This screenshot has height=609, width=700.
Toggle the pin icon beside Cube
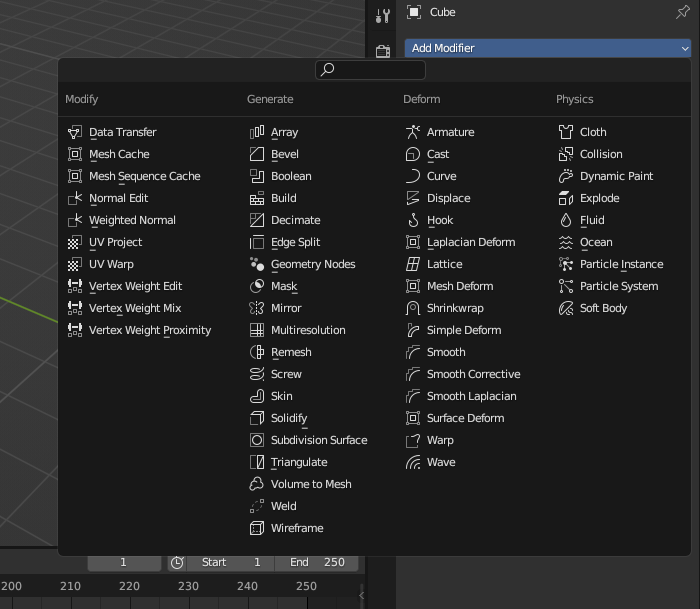point(683,12)
